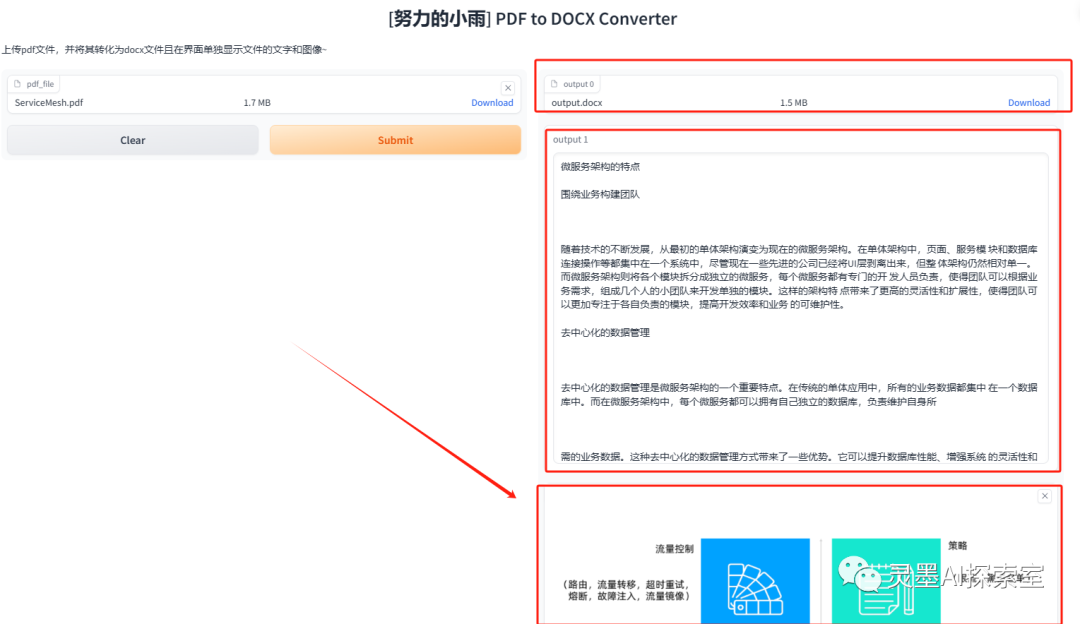
Task: Click the 去中心化的数据管理 heading line
Action: click(x=605, y=333)
